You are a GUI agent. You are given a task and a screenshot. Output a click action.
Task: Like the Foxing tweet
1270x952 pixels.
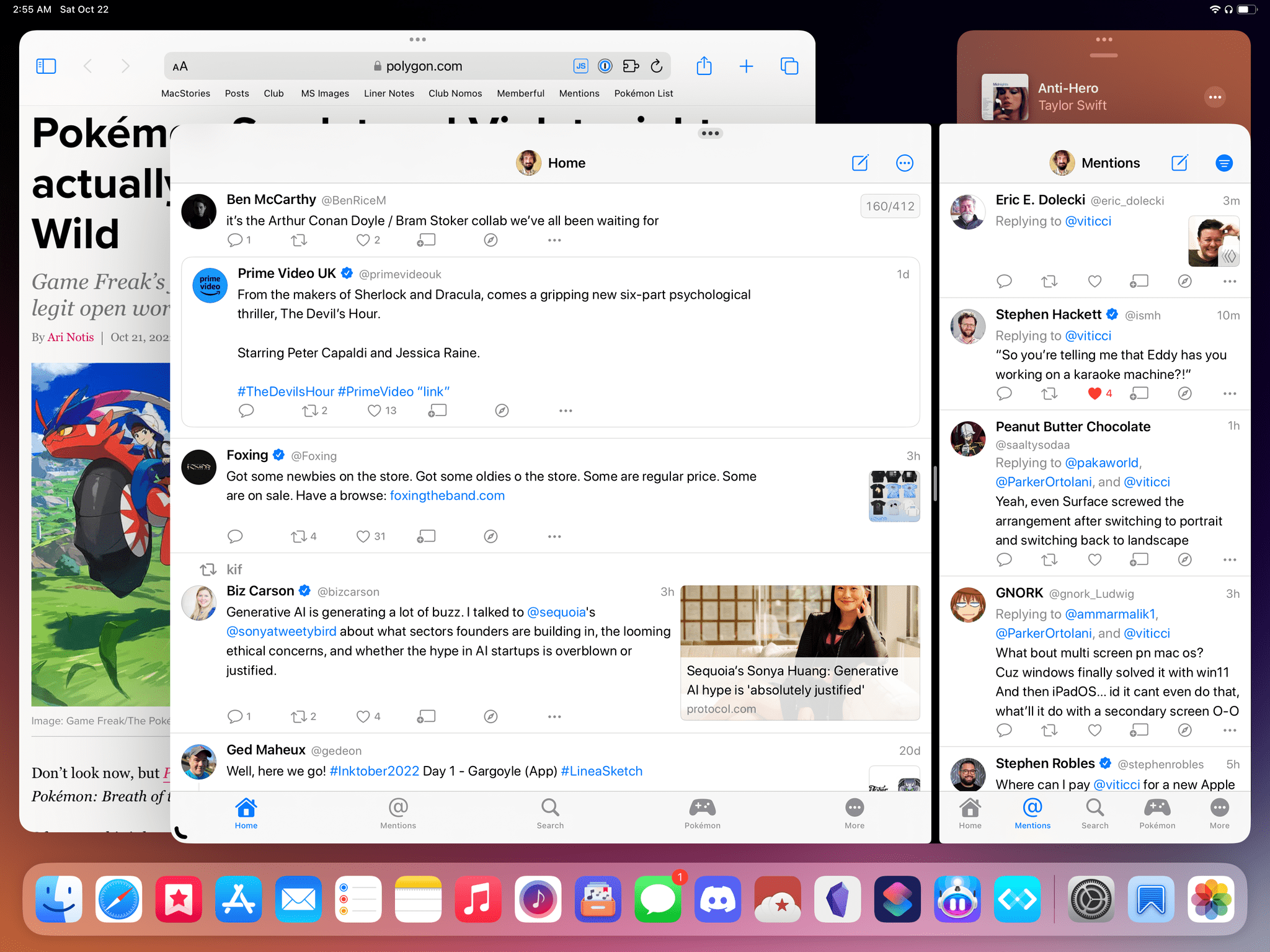pyautogui.click(x=363, y=536)
